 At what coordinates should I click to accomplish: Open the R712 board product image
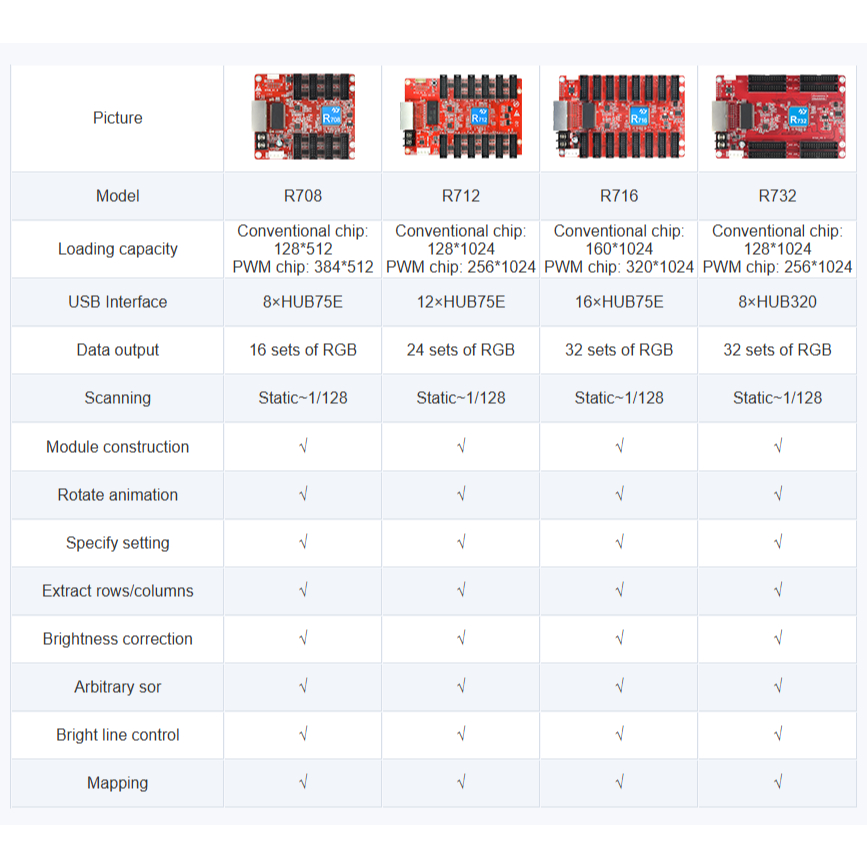point(461,117)
